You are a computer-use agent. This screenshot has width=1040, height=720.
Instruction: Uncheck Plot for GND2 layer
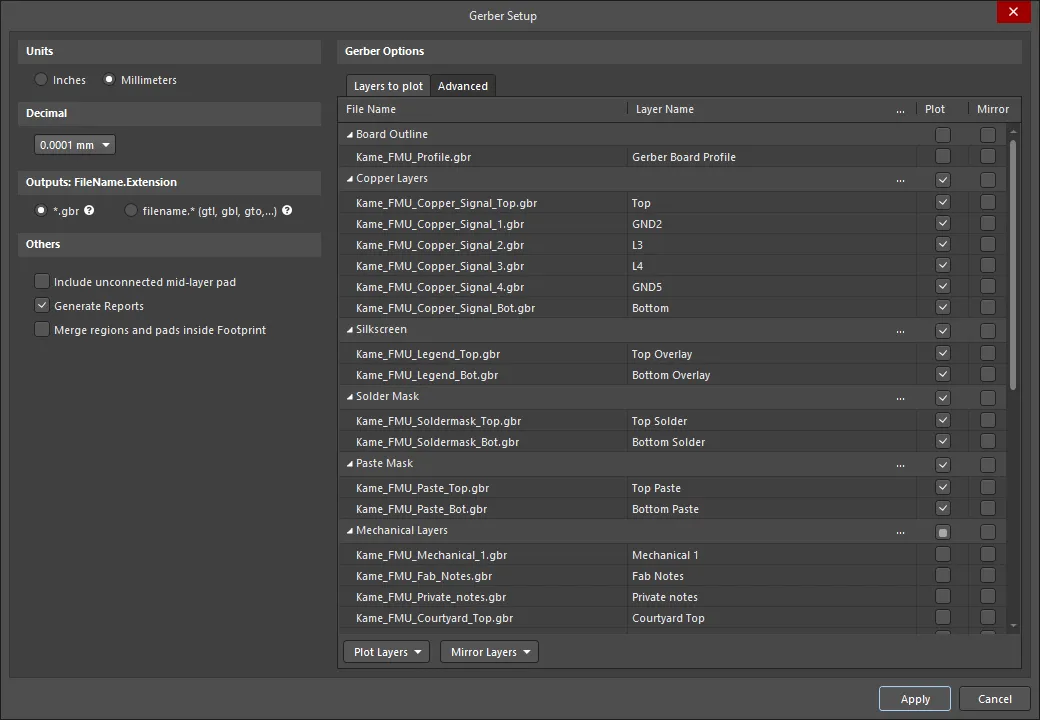click(942, 223)
